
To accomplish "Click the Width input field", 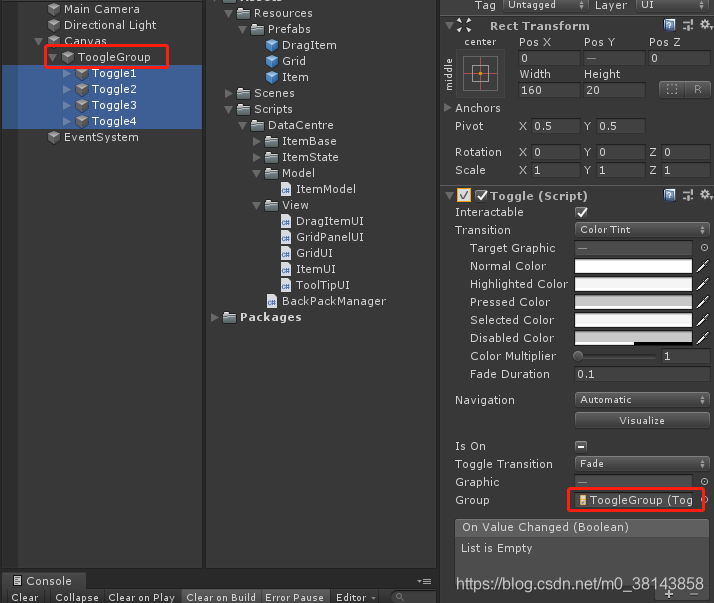I will click(549, 90).
